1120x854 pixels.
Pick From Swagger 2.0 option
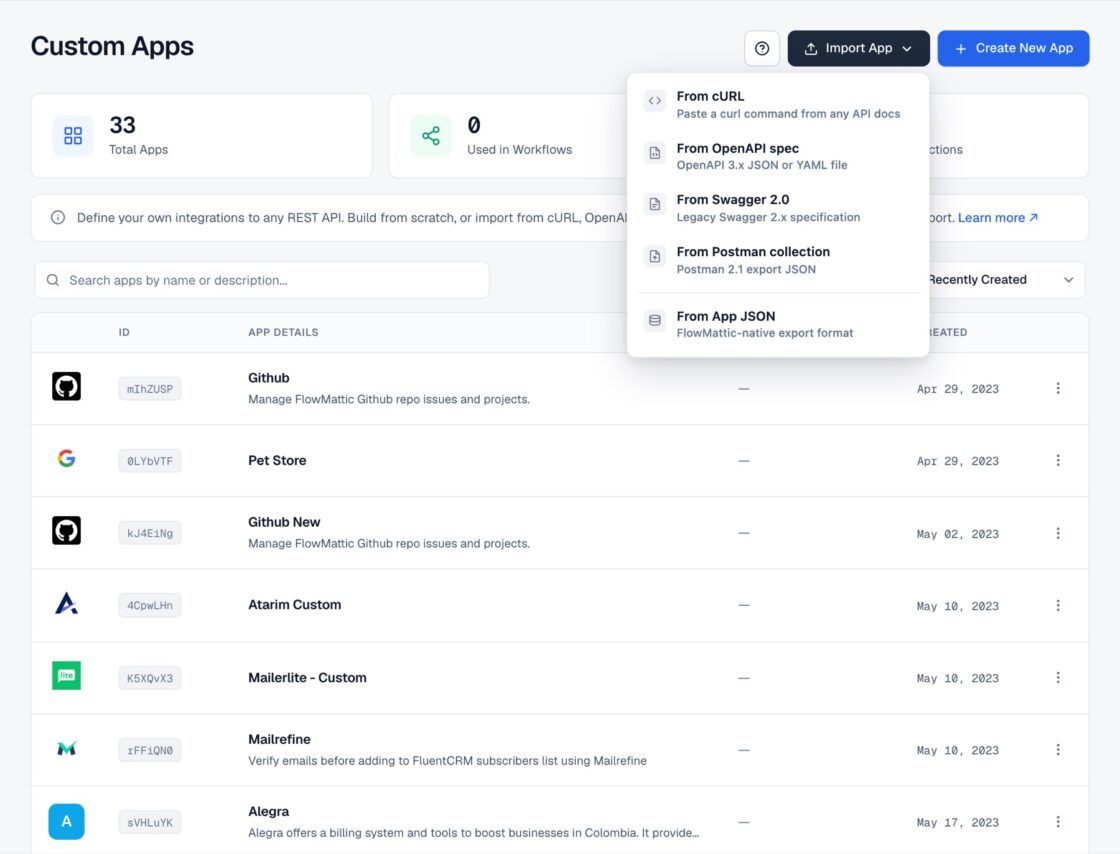pos(778,208)
